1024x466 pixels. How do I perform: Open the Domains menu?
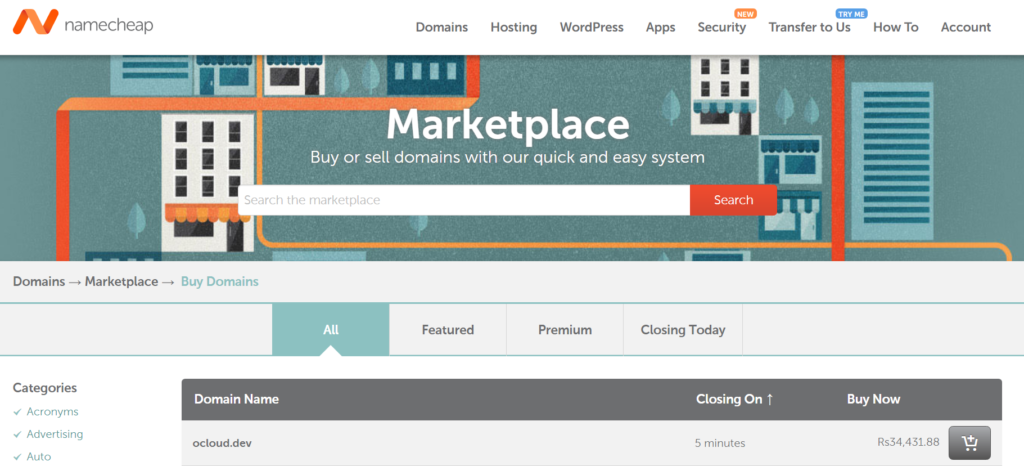(442, 27)
